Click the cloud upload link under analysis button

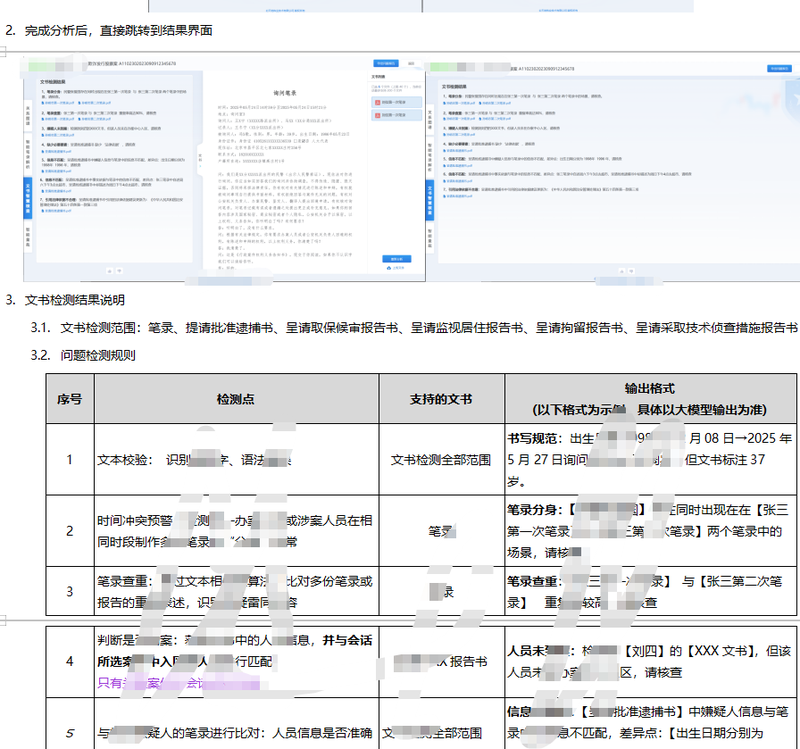coord(396,267)
